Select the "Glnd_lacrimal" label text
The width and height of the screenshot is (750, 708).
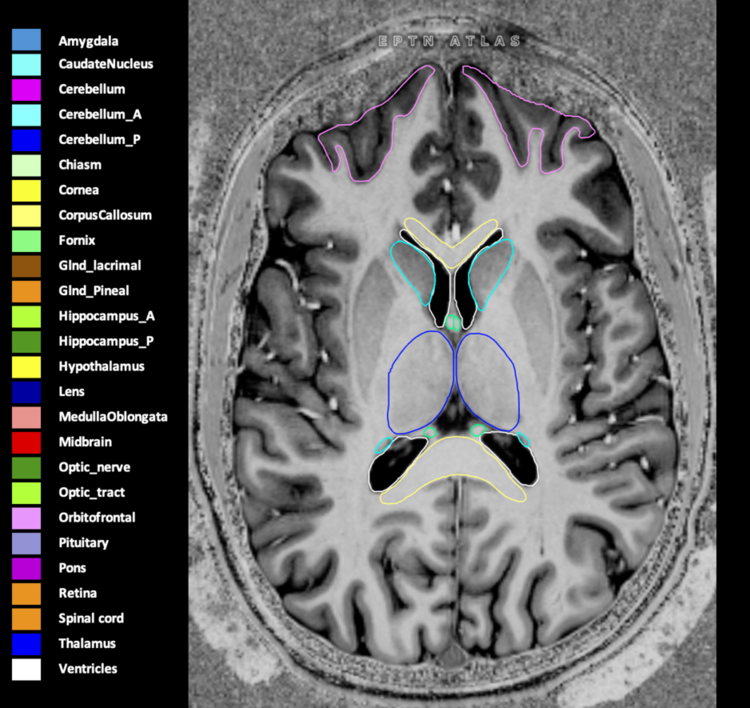click(x=99, y=266)
